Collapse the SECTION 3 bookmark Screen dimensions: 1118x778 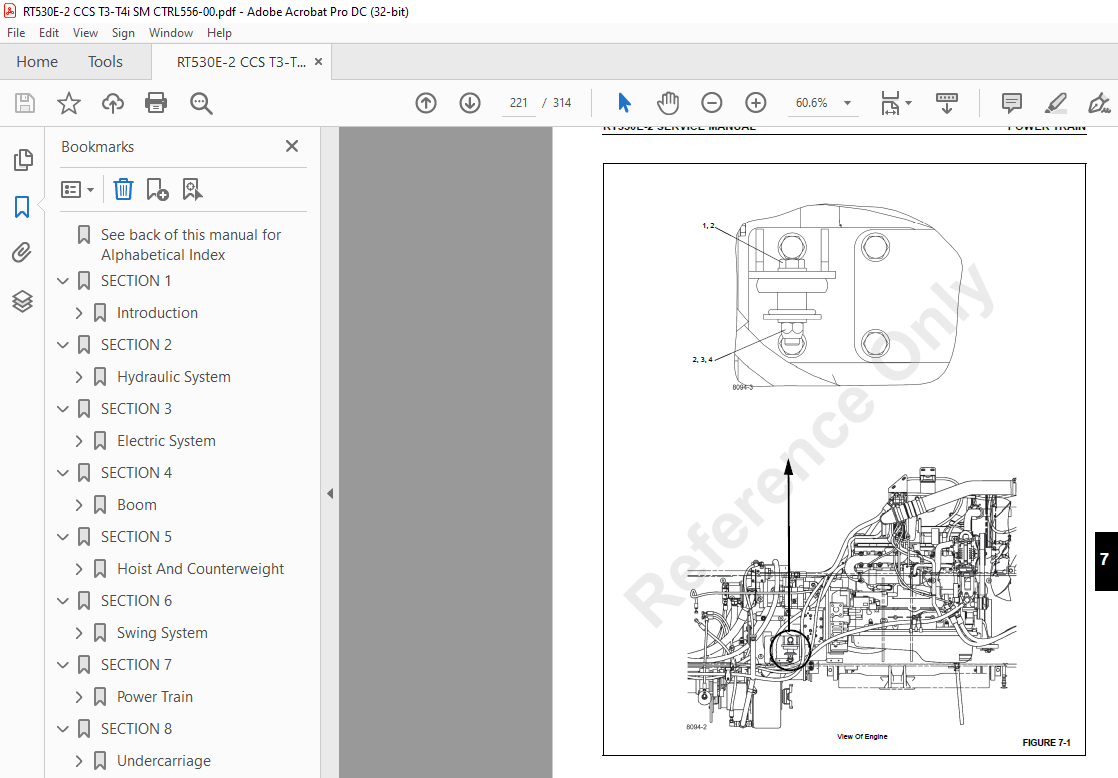pyautogui.click(x=63, y=409)
